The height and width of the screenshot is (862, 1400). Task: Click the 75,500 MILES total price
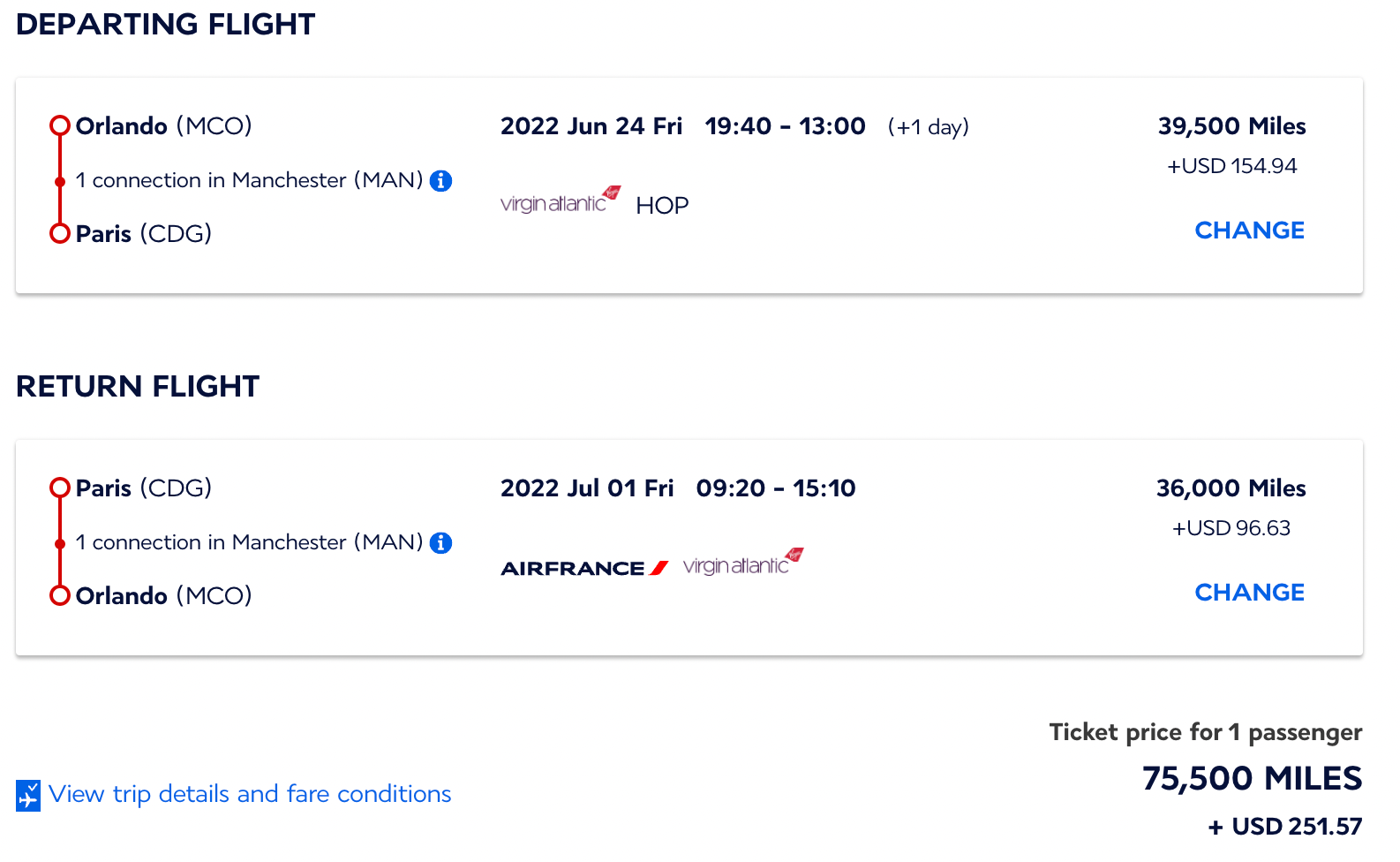pyautogui.click(x=1251, y=779)
